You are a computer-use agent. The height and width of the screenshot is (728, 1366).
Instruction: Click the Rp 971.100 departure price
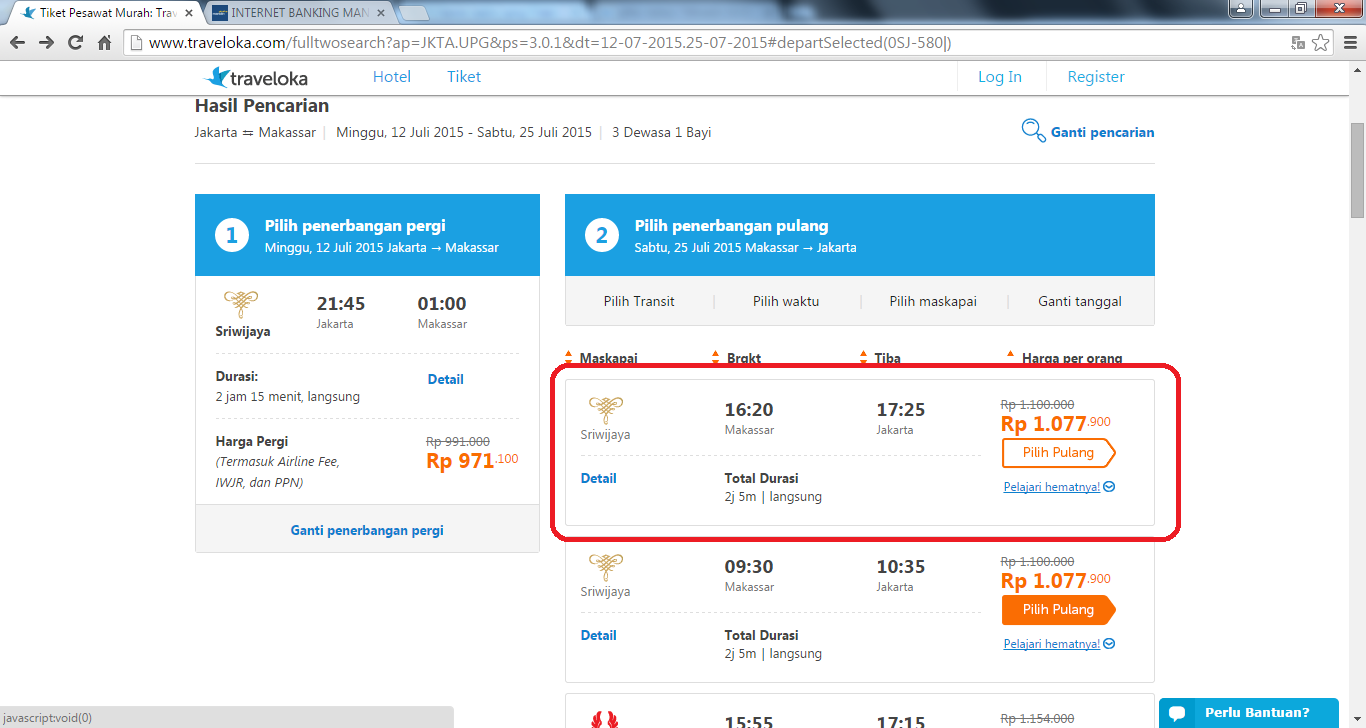[x=472, y=460]
